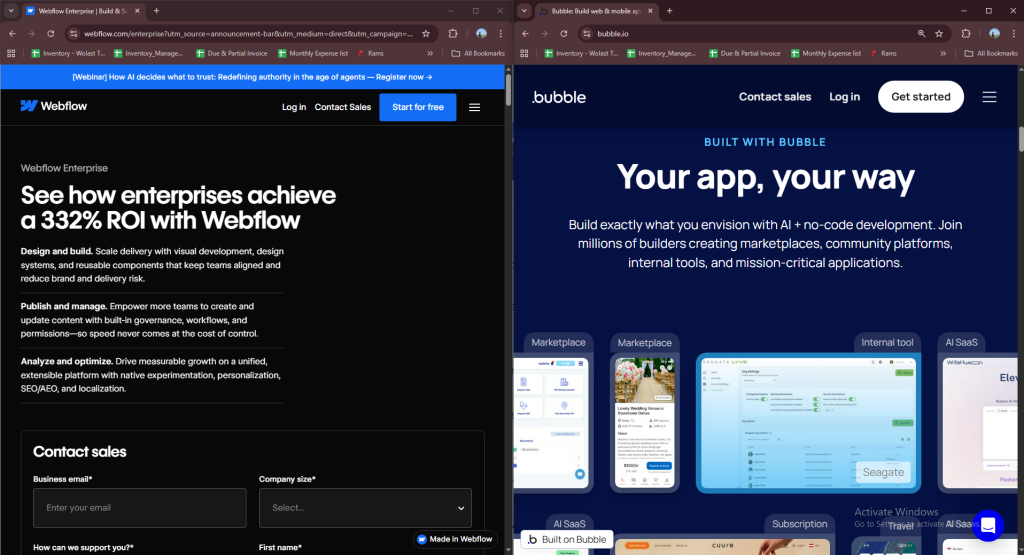Click Log in on Bubble header
This screenshot has height=555, width=1024.
coord(844,97)
